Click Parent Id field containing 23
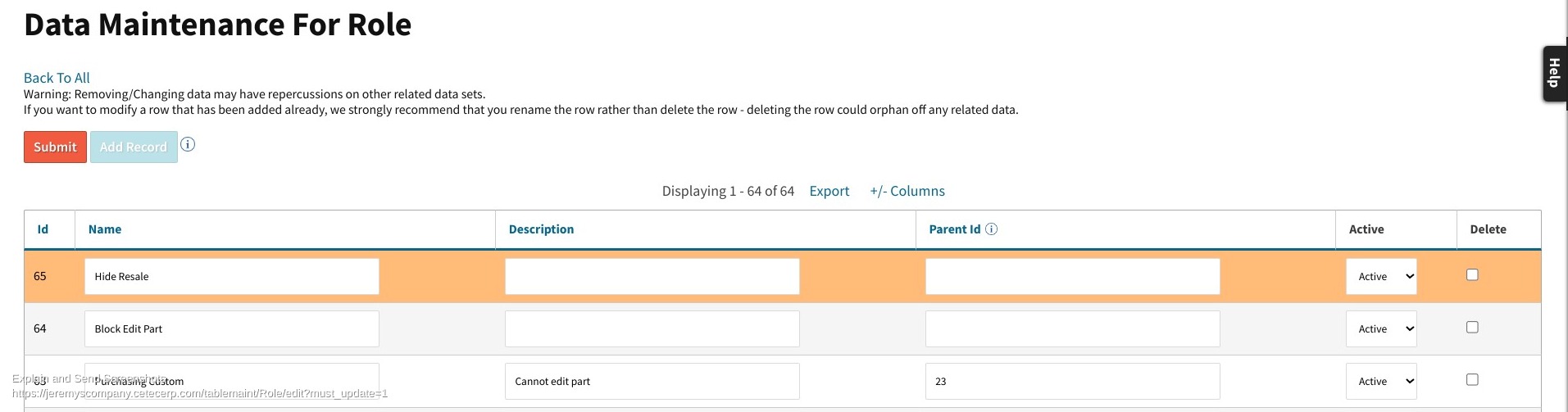This screenshot has height=412, width=1568. pos(1073,382)
